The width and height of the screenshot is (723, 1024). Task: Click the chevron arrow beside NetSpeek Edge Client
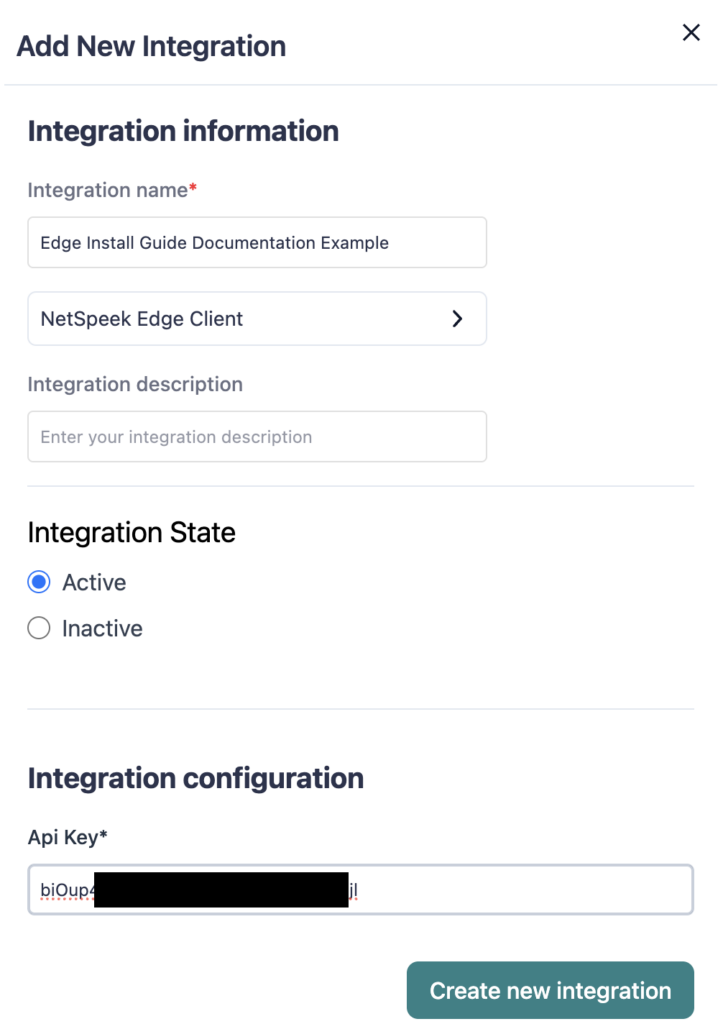tap(457, 319)
